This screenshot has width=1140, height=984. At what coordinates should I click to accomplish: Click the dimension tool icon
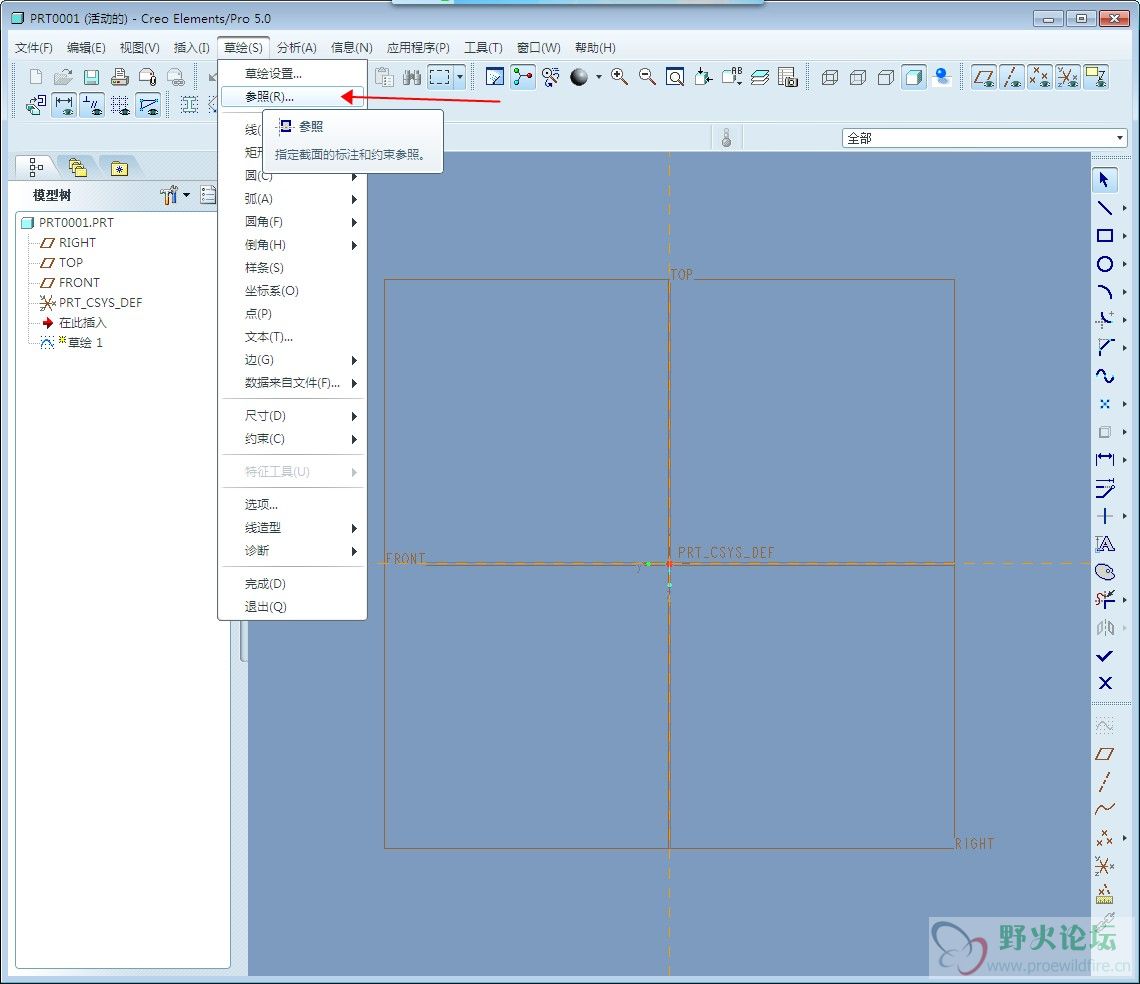point(1104,460)
